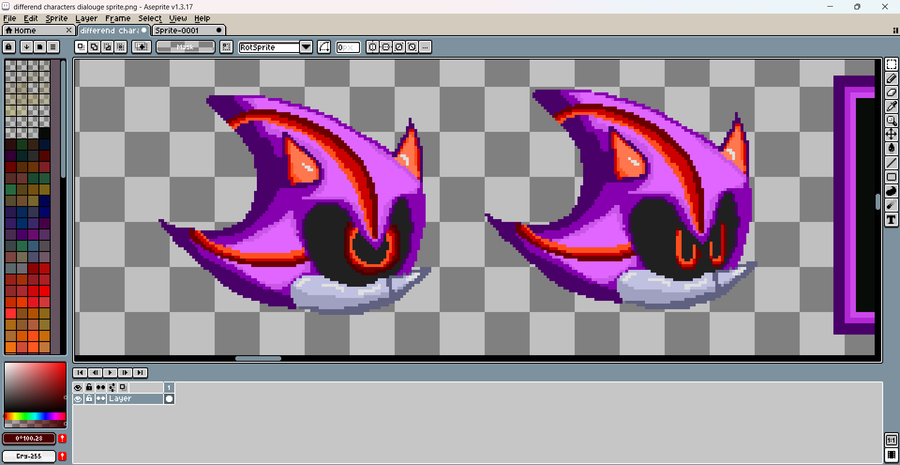
Task: Choose Intersect selection mode icon
Action: [x=121, y=47]
